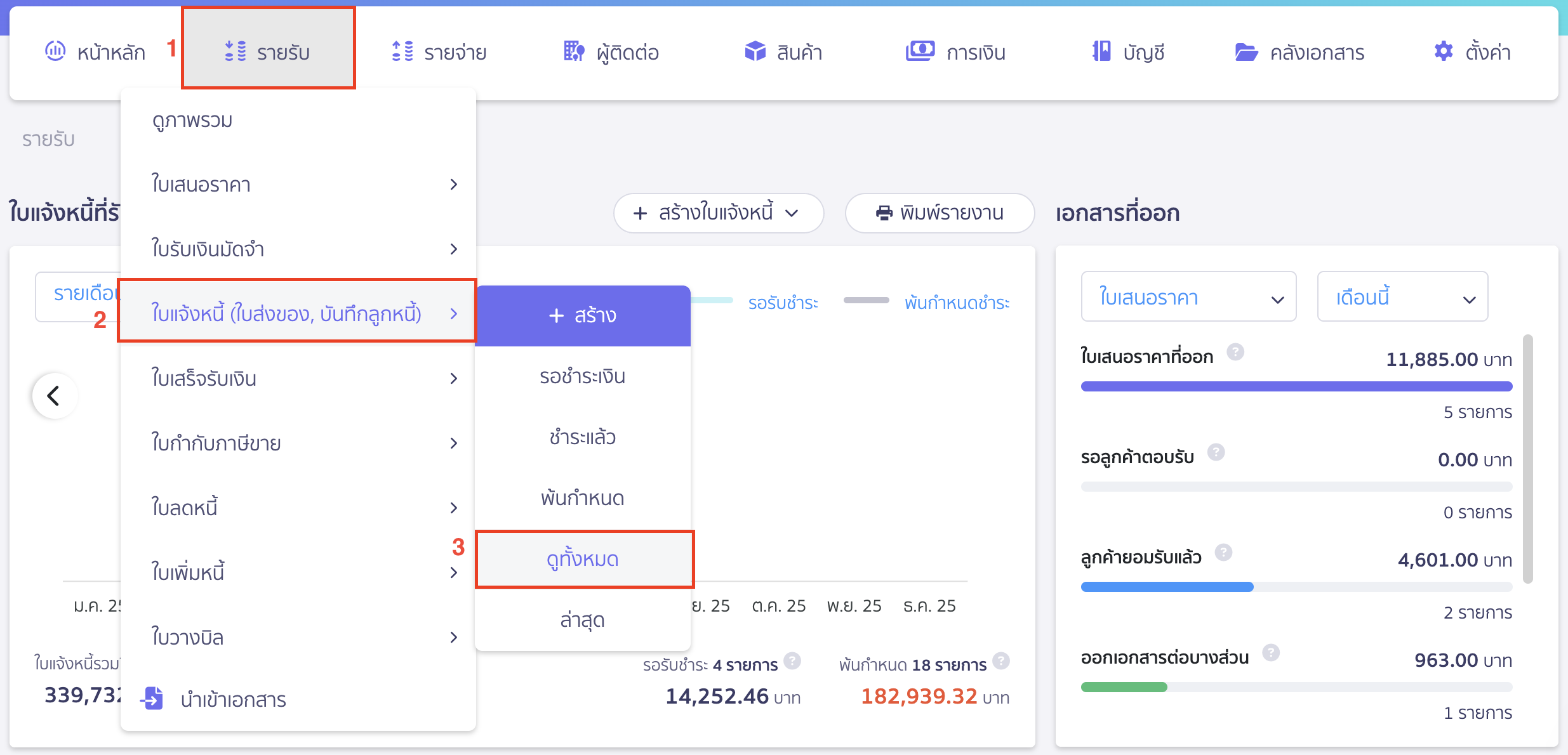Click the คลังเอกสาร folder icon
Screen dimensions: 1568x755
pyautogui.click(x=1247, y=51)
